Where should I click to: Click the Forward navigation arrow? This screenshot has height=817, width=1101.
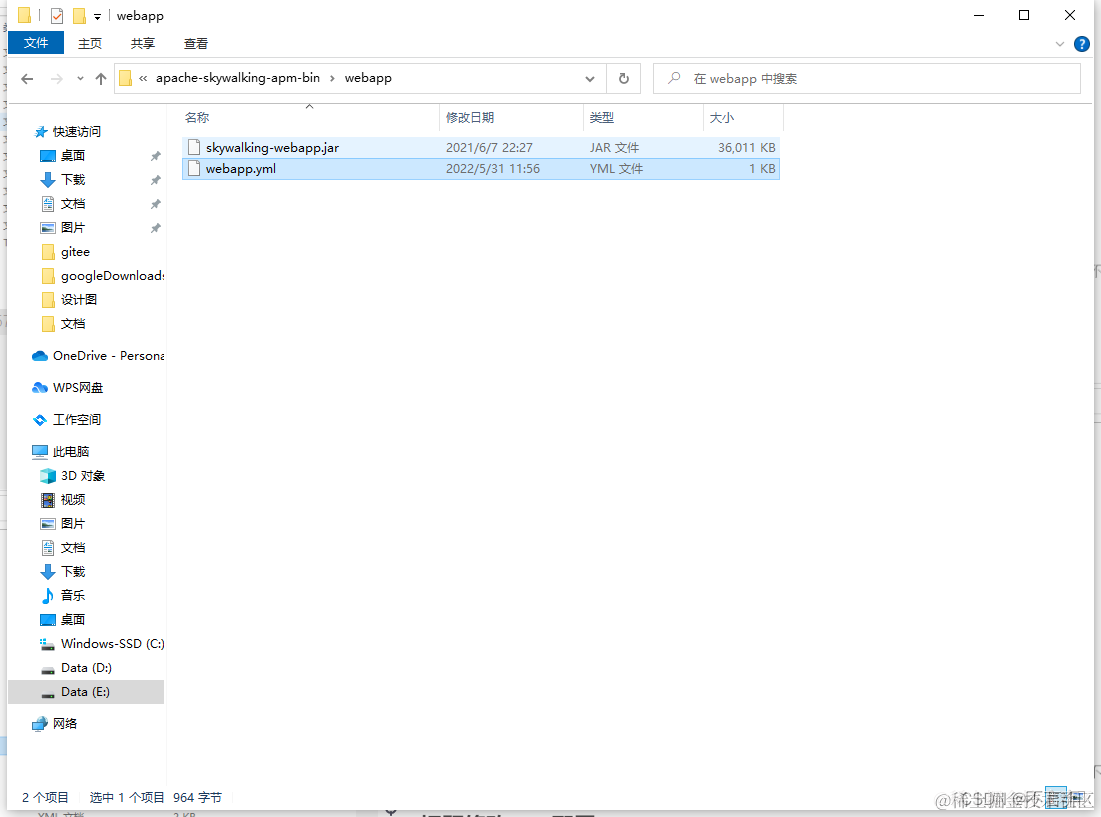point(57,79)
